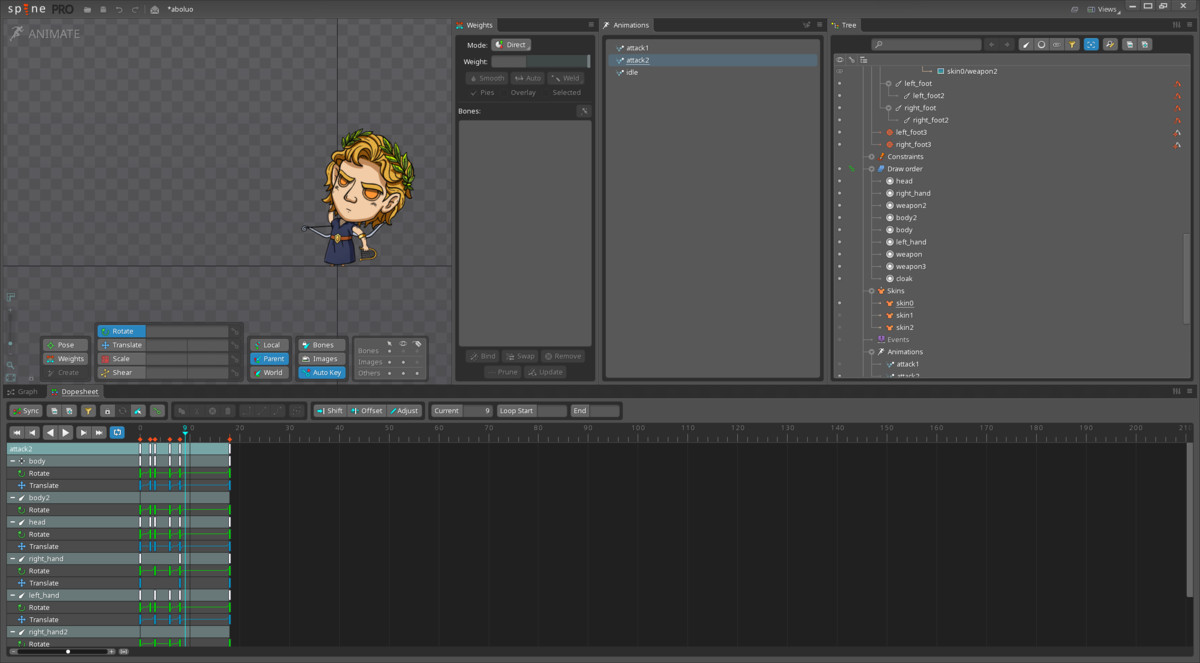Click the Tree search field
Viewport: 1200px width, 663px height.
[x=926, y=45]
